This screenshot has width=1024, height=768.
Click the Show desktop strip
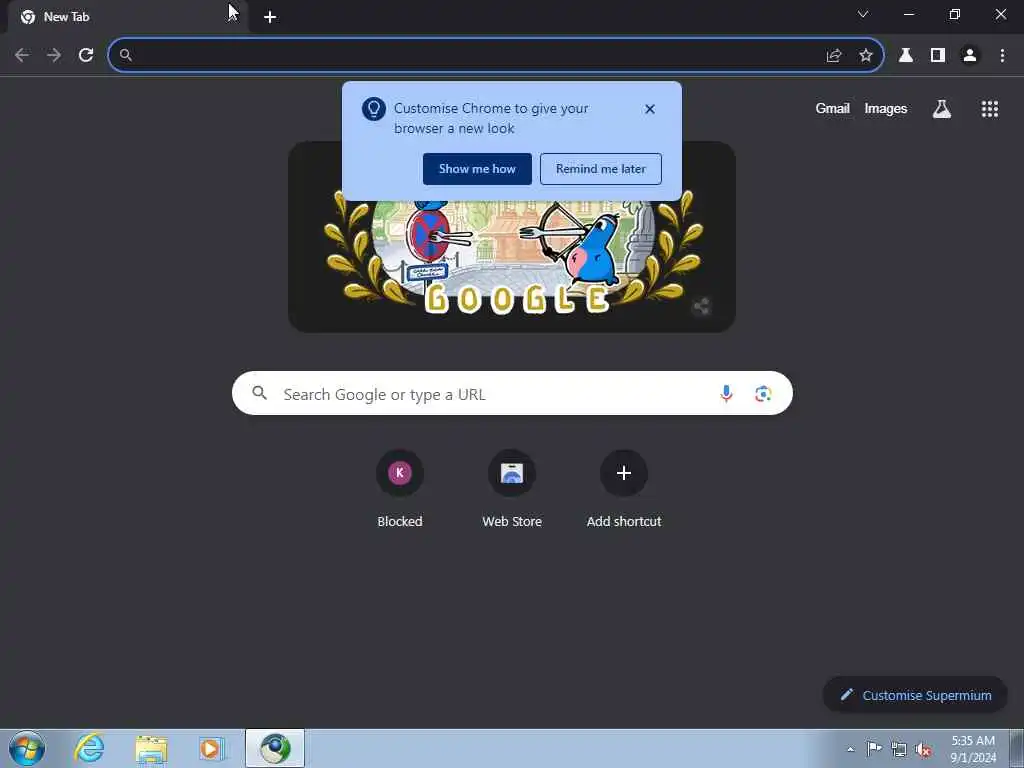click(1017, 748)
